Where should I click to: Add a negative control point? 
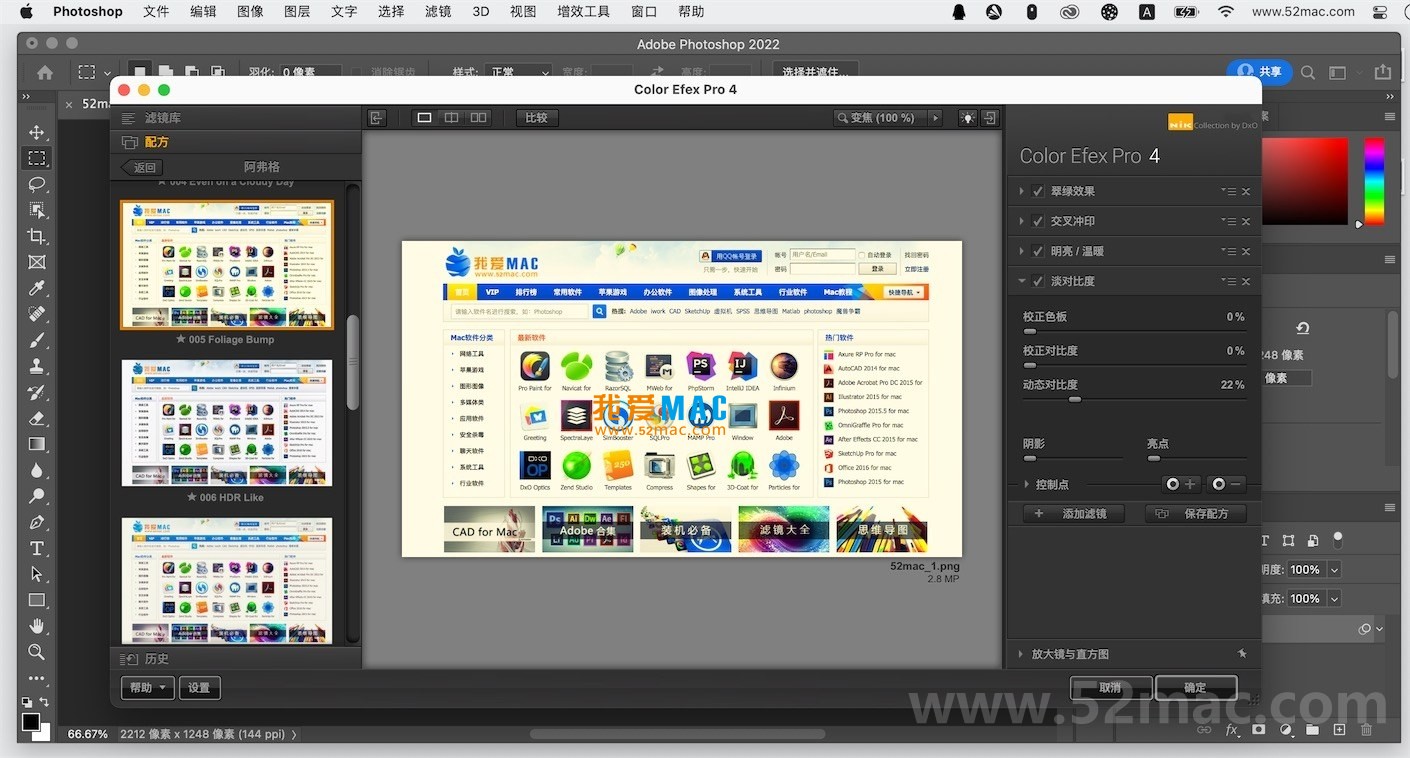(1227, 484)
